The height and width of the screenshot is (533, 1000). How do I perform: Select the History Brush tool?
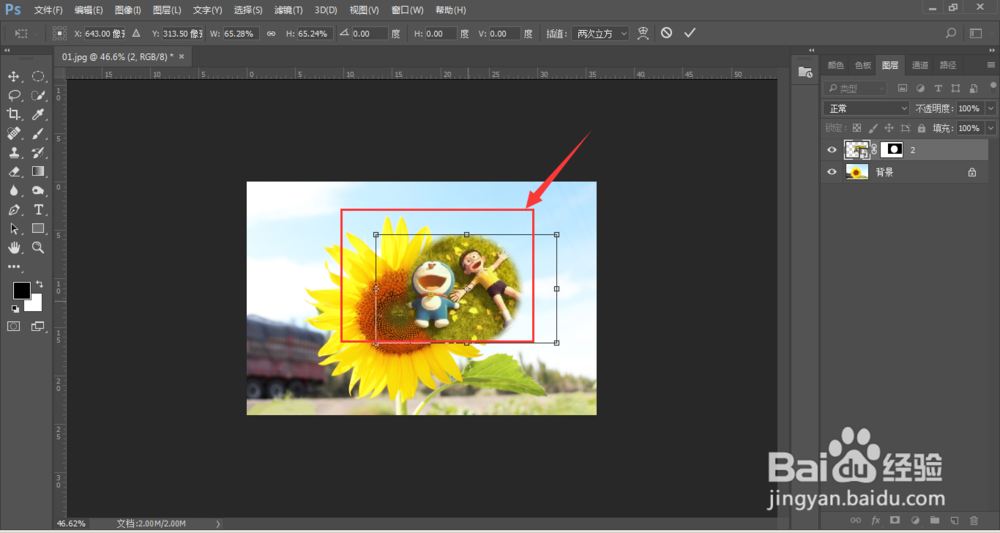click(38, 152)
